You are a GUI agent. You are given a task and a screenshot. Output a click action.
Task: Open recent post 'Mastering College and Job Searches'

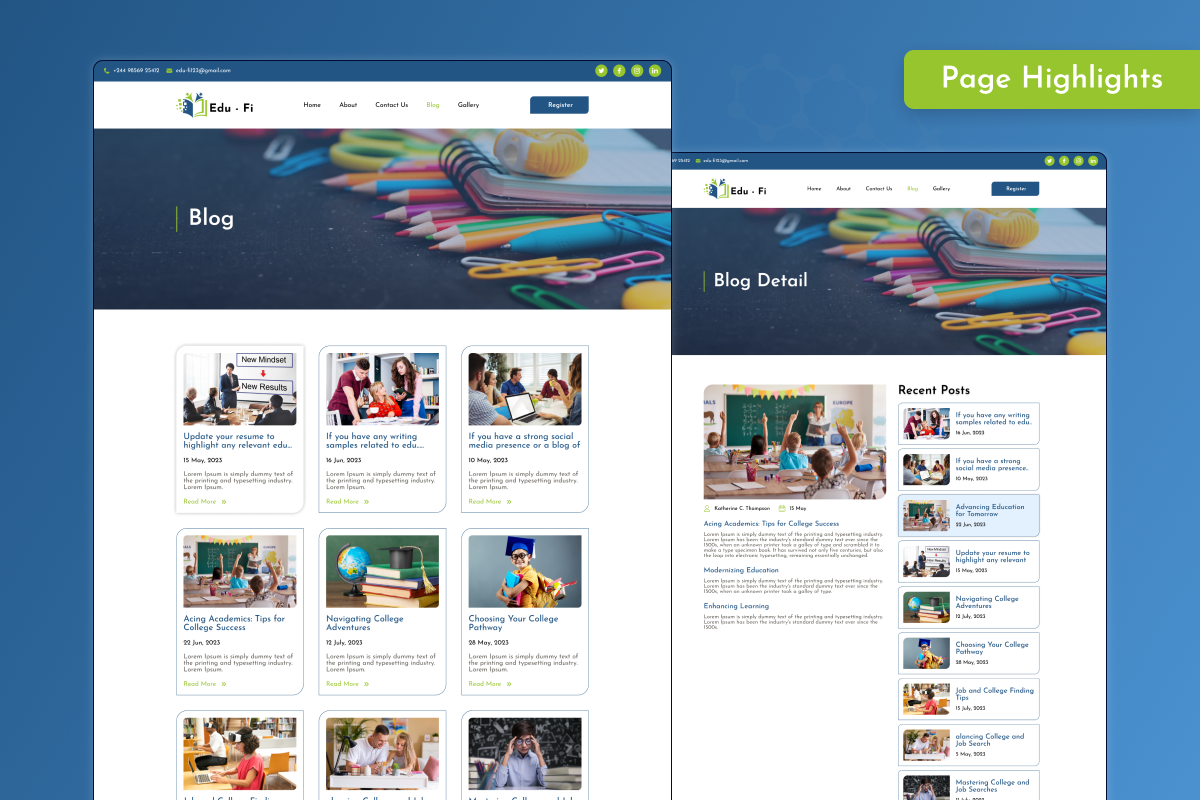[969, 787]
